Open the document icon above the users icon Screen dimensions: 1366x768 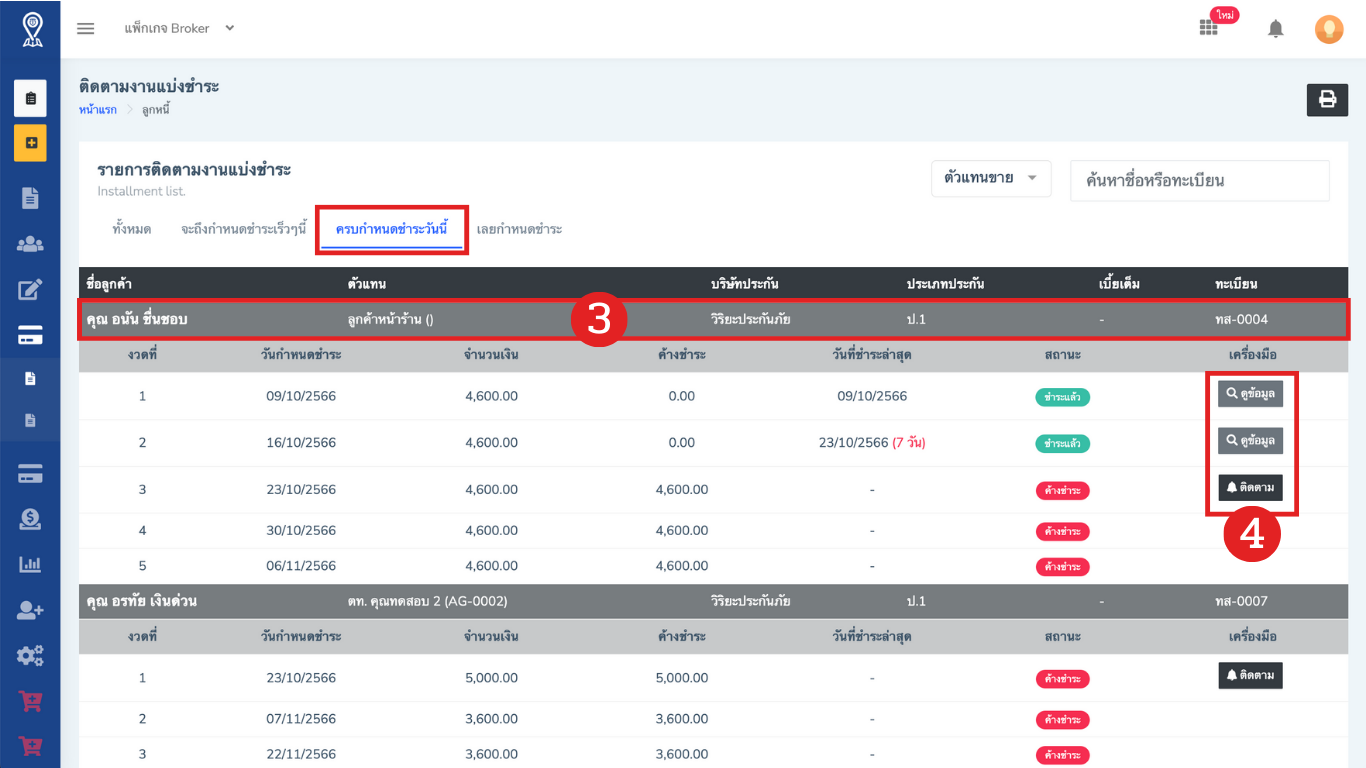pyautogui.click(x=30, y=198)
